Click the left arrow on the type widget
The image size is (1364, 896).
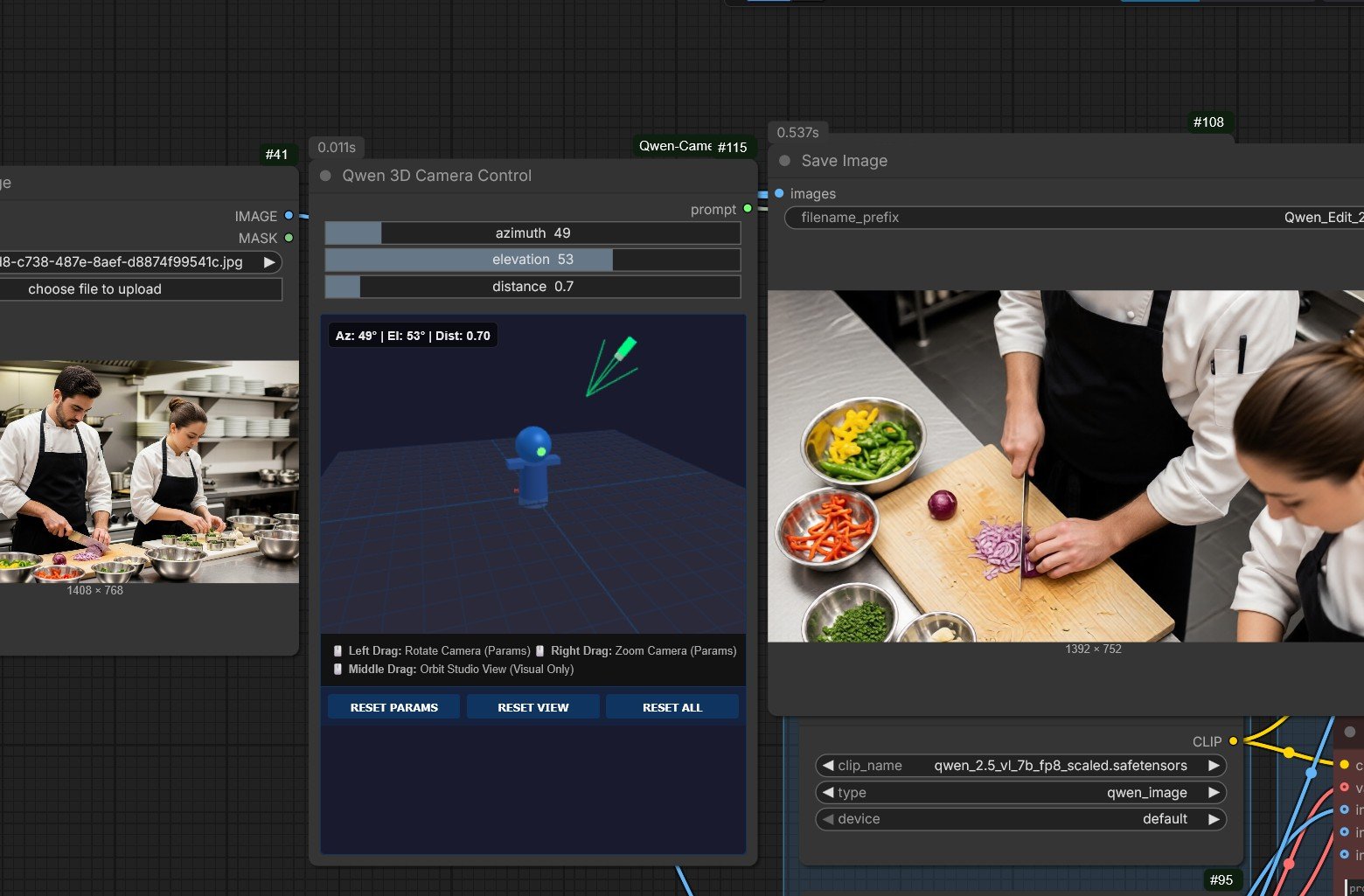(828, 792)
